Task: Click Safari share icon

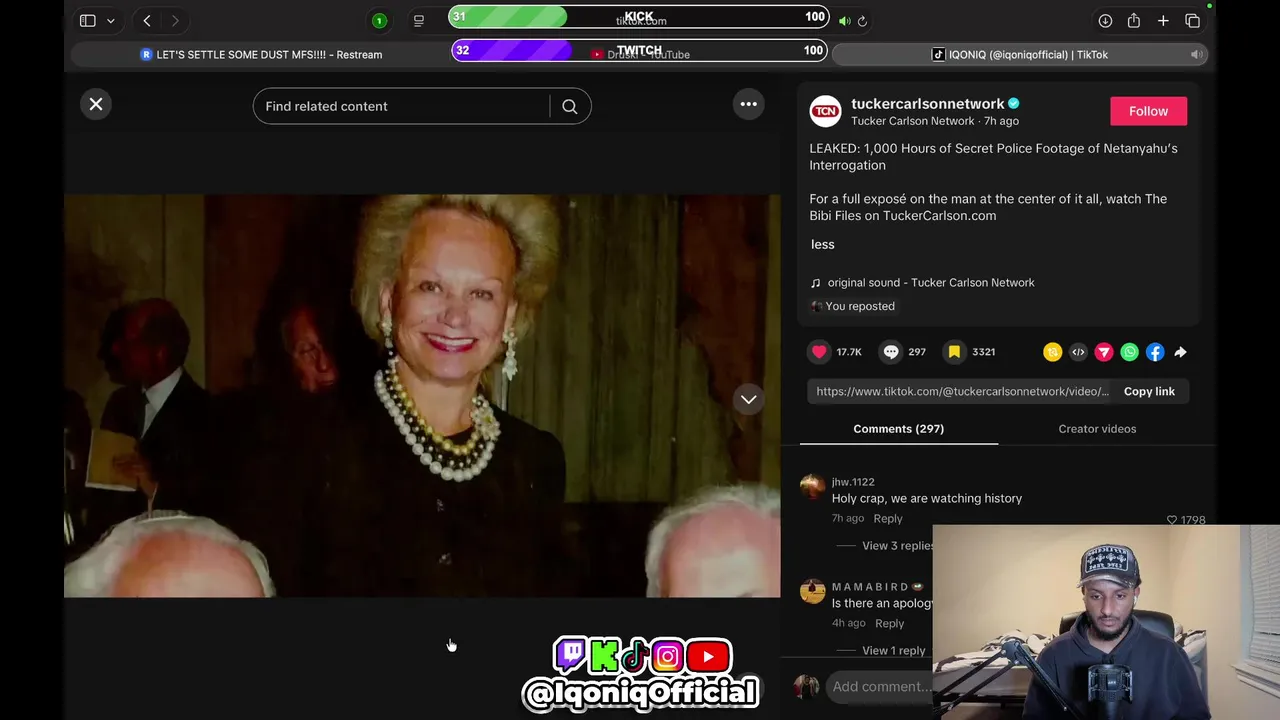Action: [x=1134, y=21]
